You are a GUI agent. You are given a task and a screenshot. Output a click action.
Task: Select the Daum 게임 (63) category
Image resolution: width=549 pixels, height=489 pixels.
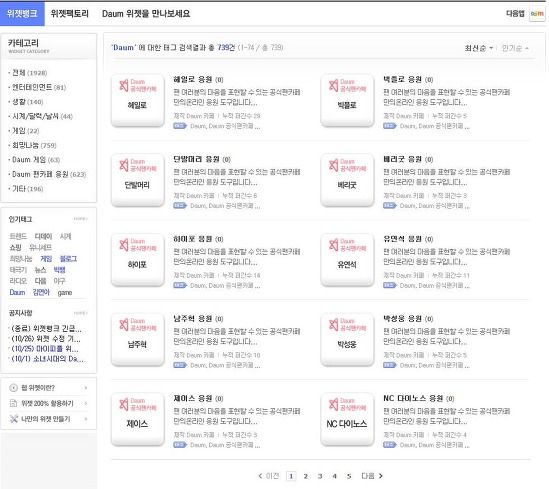pos(36,160)
